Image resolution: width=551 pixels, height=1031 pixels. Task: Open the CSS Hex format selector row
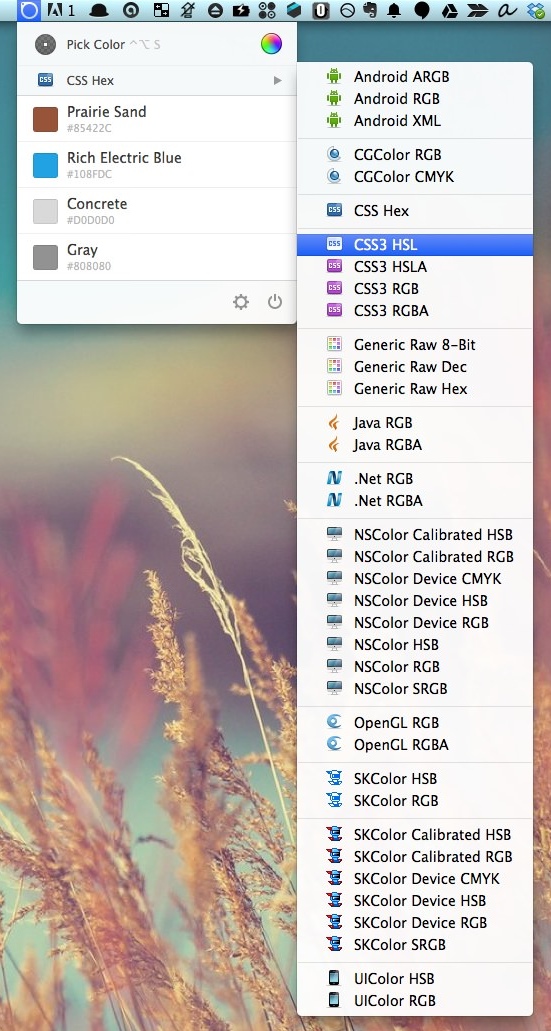[x=156, y=80]
